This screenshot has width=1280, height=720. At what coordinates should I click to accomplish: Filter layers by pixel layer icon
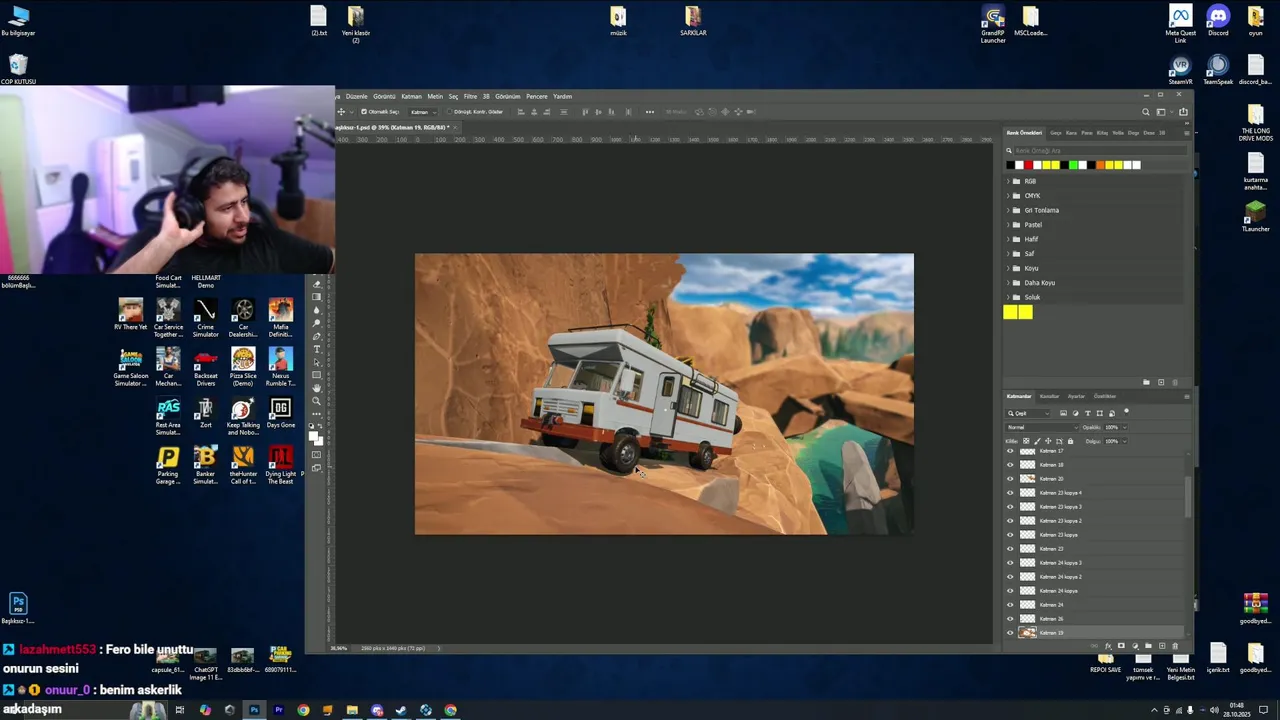[1063, 413]
